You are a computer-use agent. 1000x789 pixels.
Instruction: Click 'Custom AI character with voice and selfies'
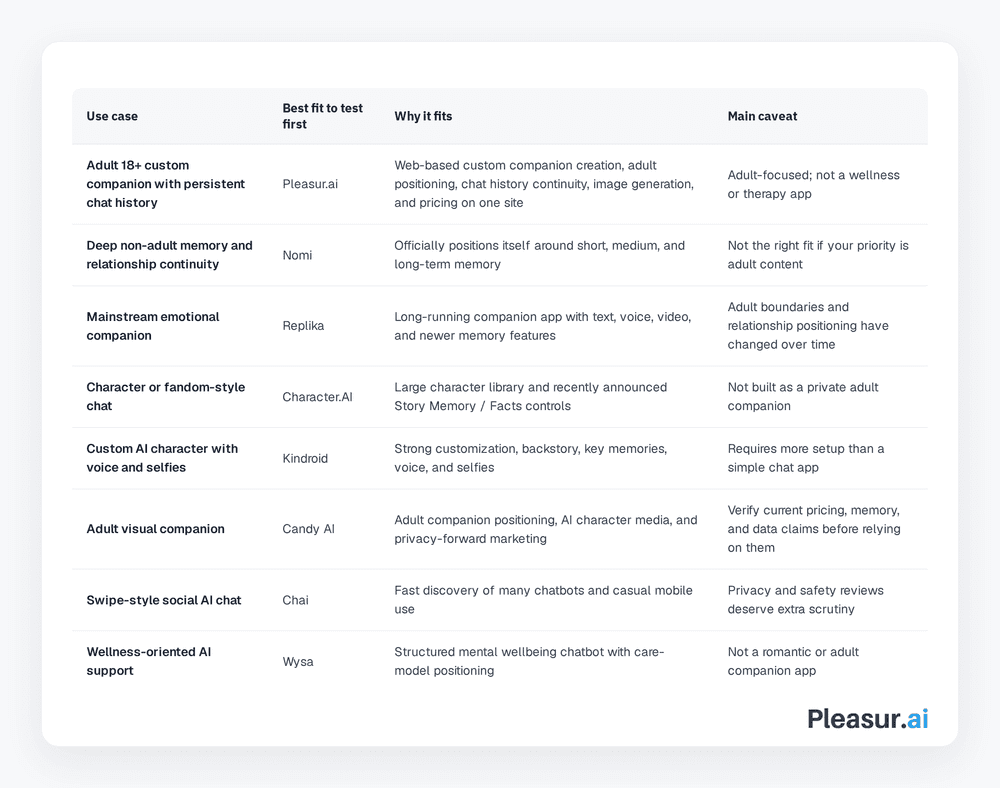coord(162,458)
